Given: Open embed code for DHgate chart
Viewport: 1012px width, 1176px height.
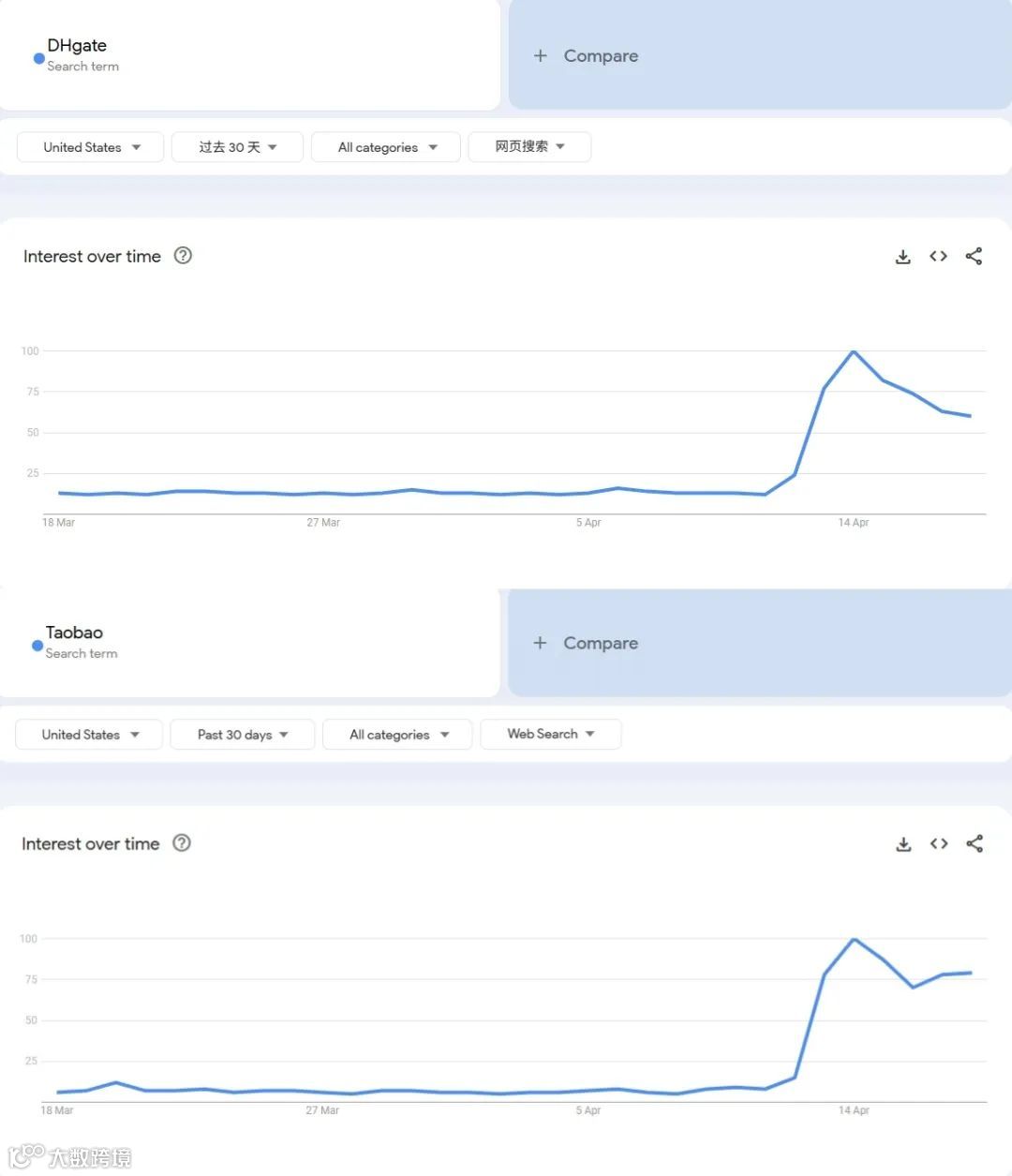Looking at the screenshot, I should (938, 256).
